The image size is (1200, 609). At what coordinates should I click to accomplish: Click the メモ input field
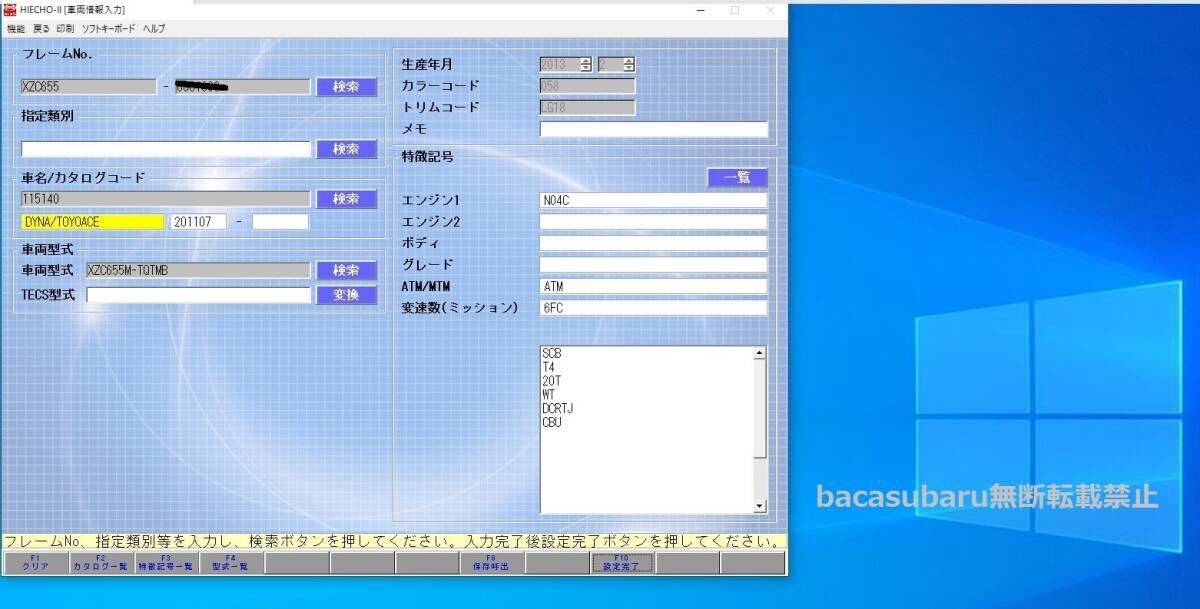point(654,129)
